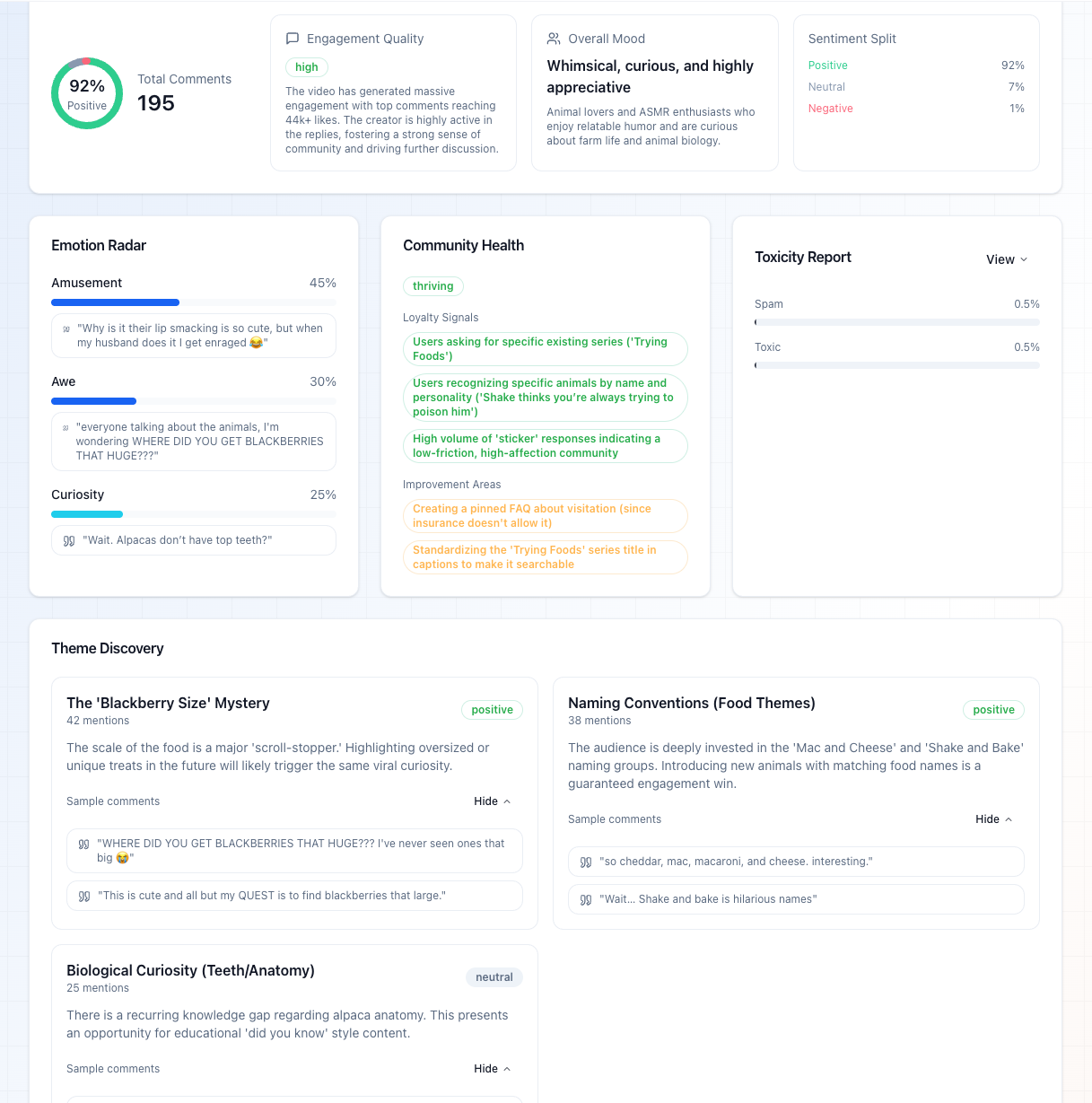1092x1103 pixels.
Task: Click the Negative row in Sentiment Split
Action: coord(915,109)
